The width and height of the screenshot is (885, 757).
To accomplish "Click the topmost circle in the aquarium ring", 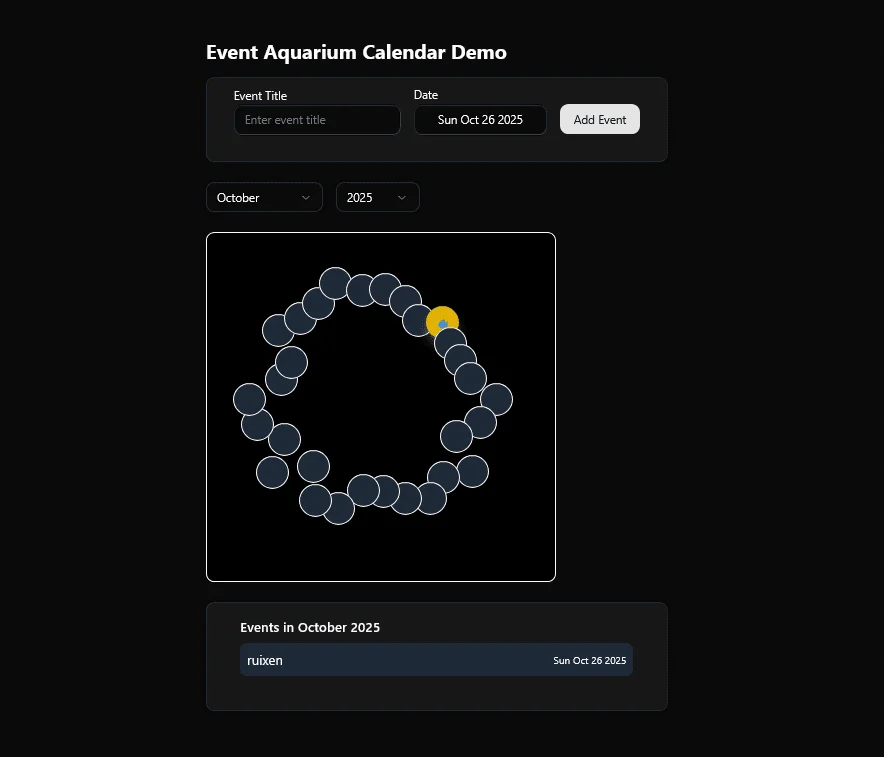I will click(x=335, y=283).
